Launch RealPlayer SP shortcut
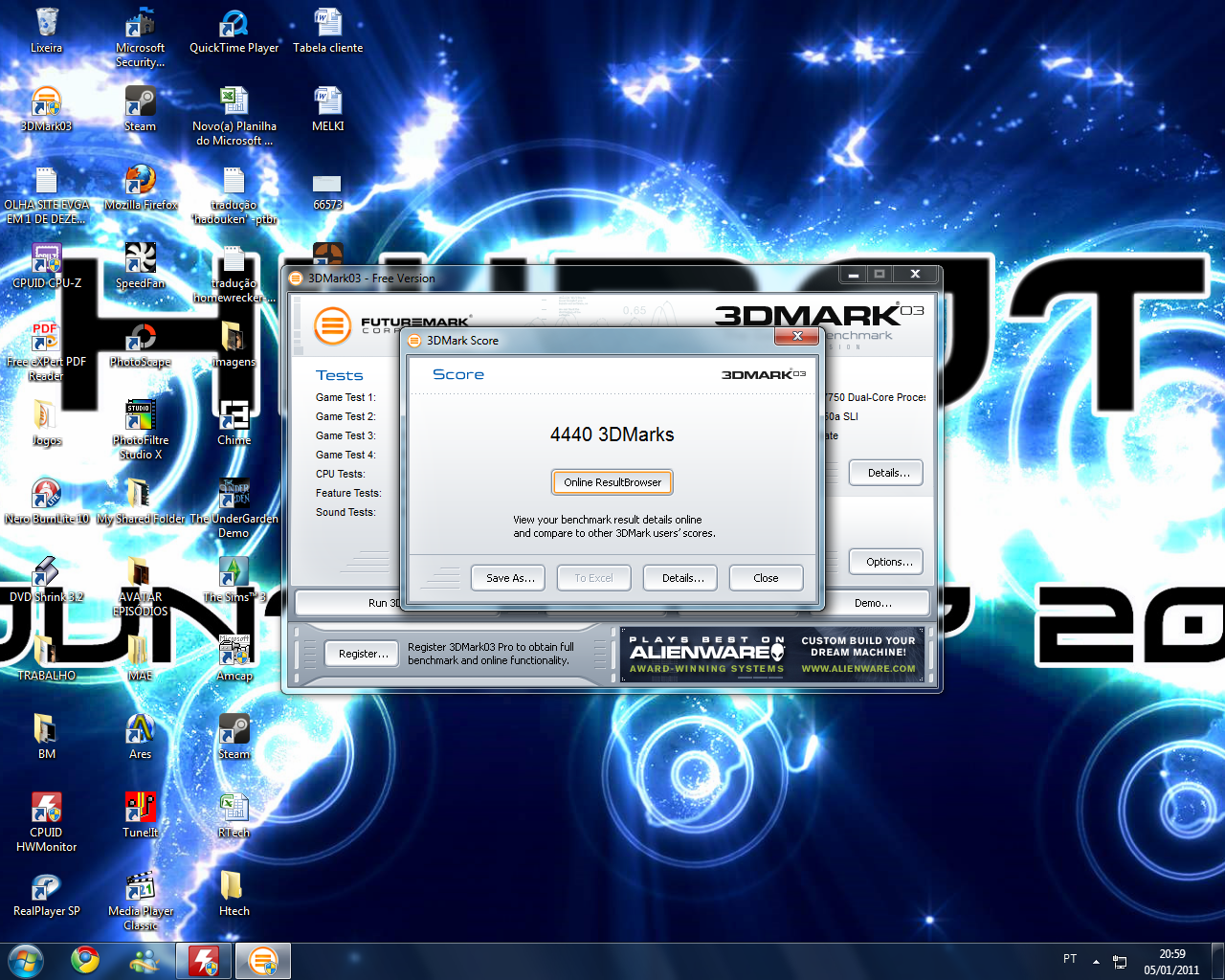 (x=46, y=894)
